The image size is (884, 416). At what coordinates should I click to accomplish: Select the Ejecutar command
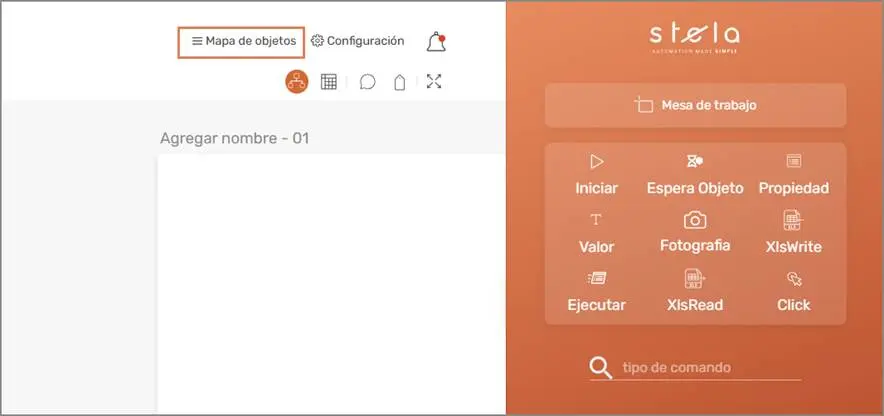pyautogui.click(x=597, y=291)
